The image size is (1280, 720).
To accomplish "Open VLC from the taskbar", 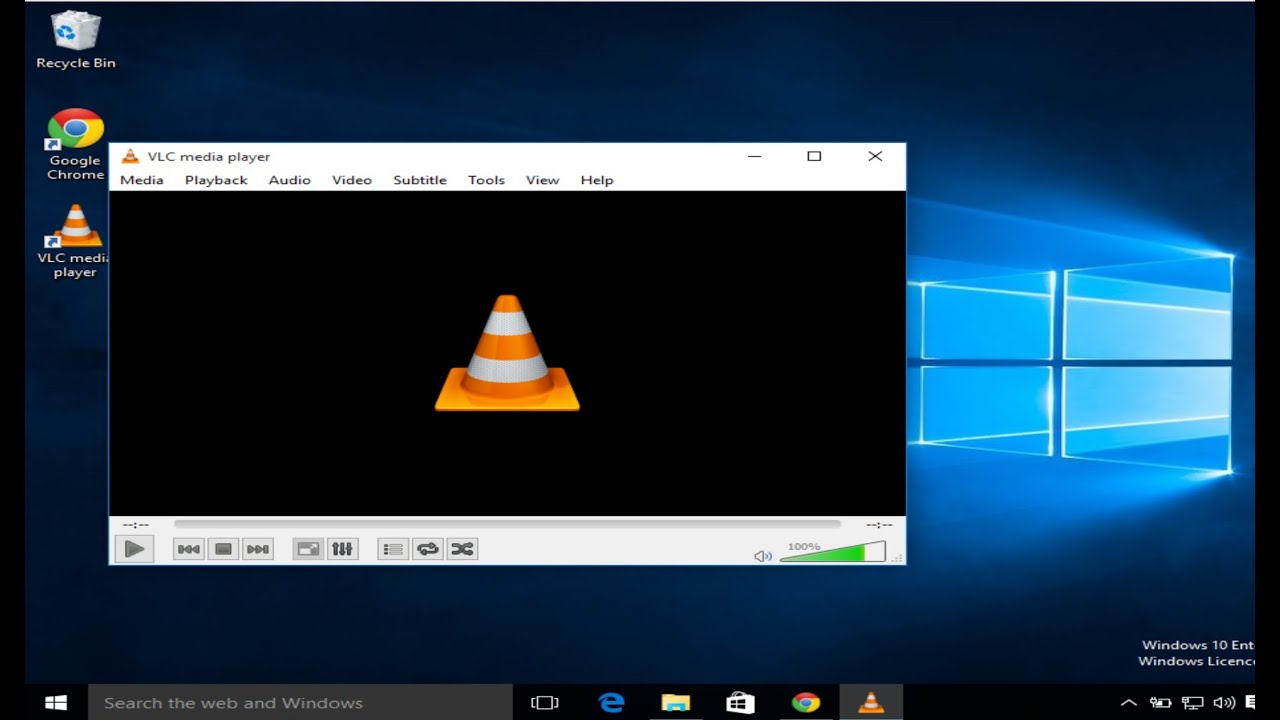I will (x=871, y=701).
